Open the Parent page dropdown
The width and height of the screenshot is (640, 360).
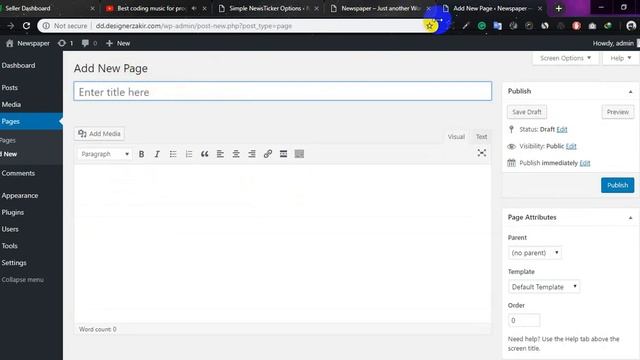tap(535, 253)
